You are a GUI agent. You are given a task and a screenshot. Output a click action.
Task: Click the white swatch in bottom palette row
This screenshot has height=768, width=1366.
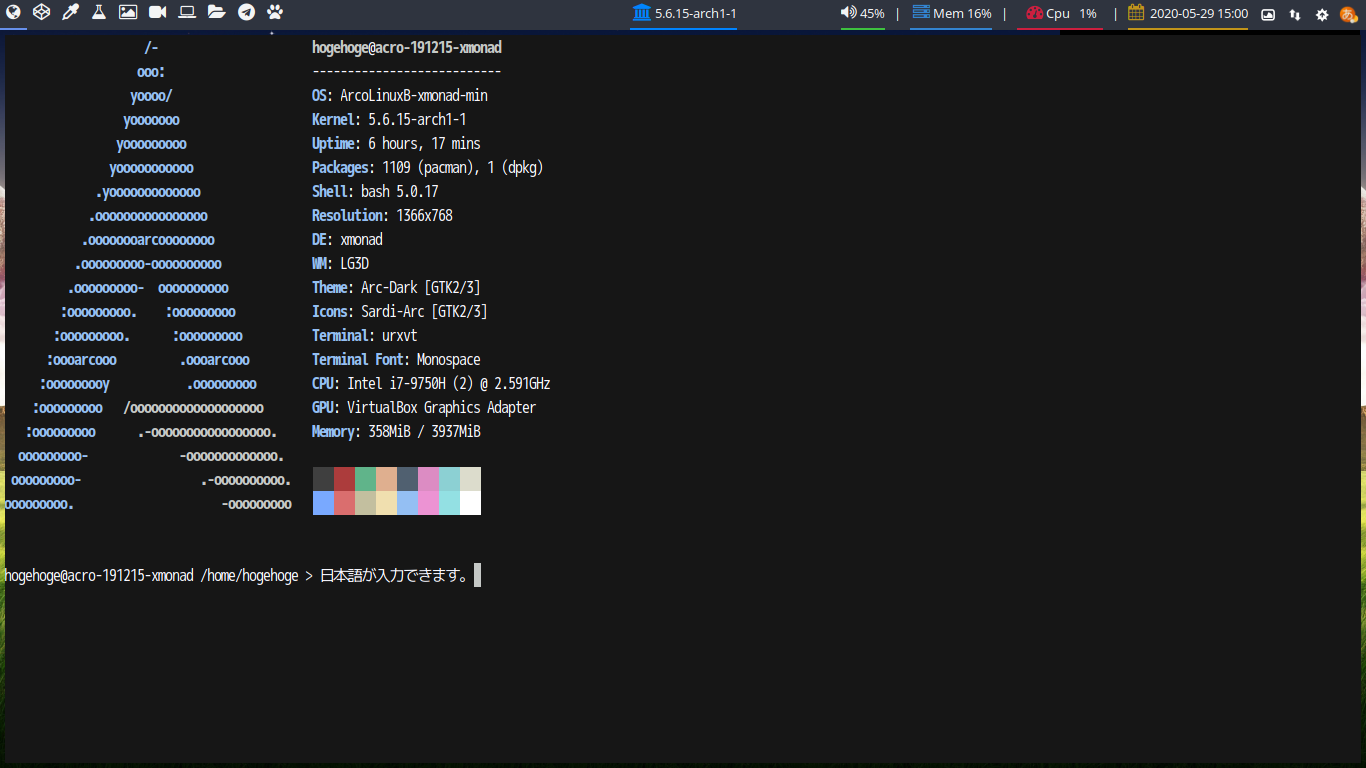[x=470, y=503]
